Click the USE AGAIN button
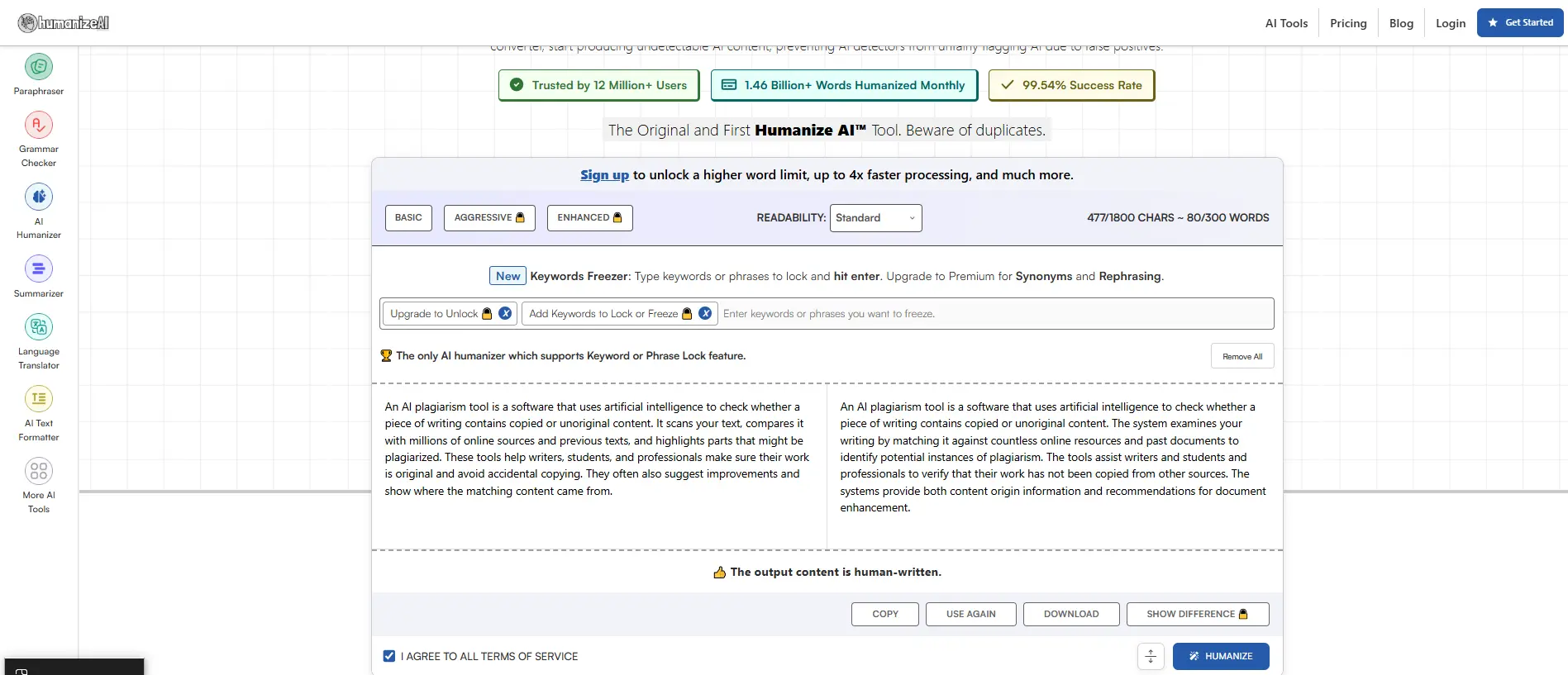This screenshot has height=675, width=1568. [971, 615]
